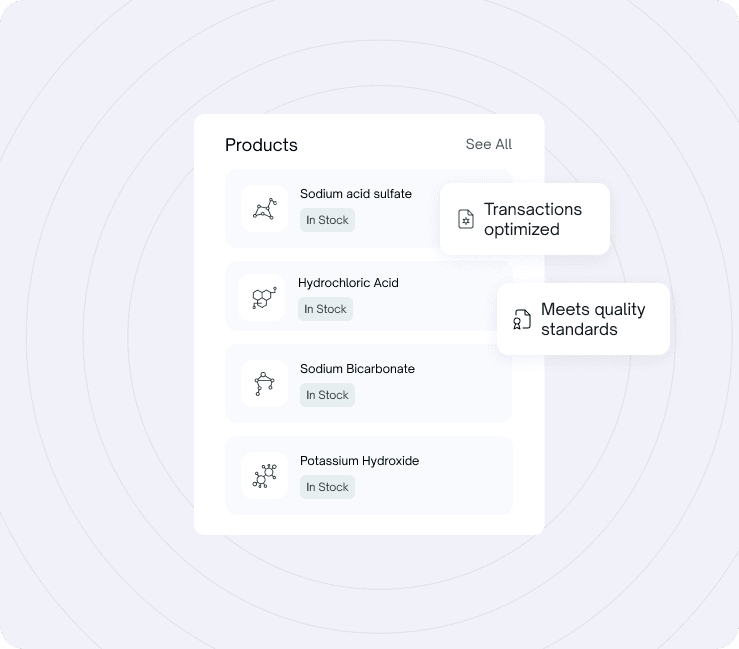Viewport: 739px width, 649px height.
Task: Click In Stock badge under Sodium acid sulfate
Action: coord(328,220)
